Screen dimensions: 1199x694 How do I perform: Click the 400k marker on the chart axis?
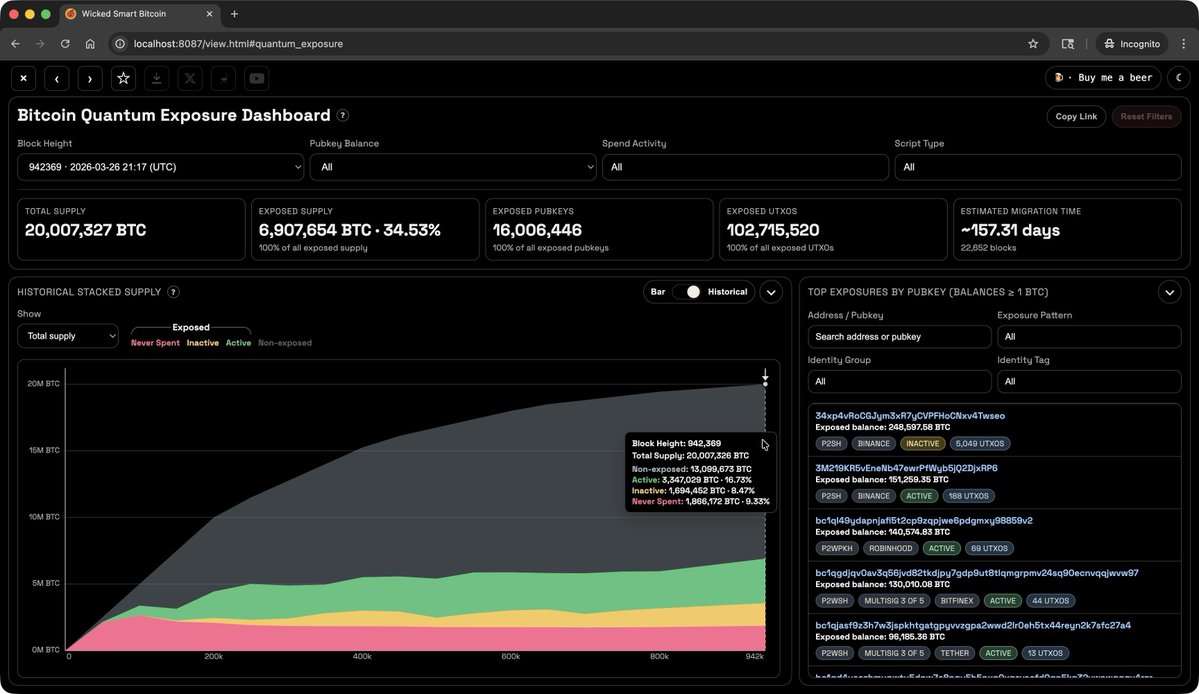[362, 657]
